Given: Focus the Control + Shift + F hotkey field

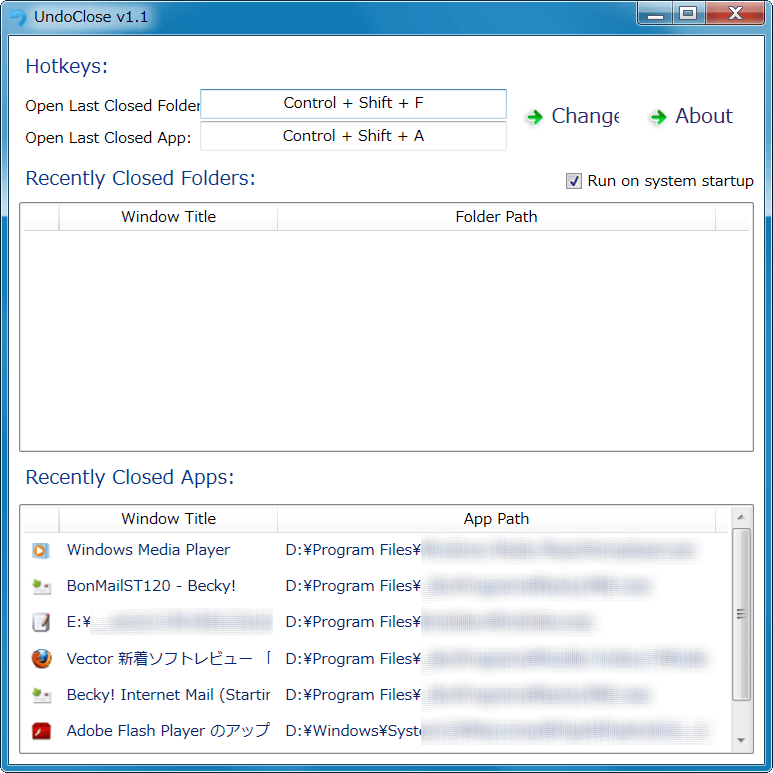Looking at the screenshot, I should [x=353, y=104].
